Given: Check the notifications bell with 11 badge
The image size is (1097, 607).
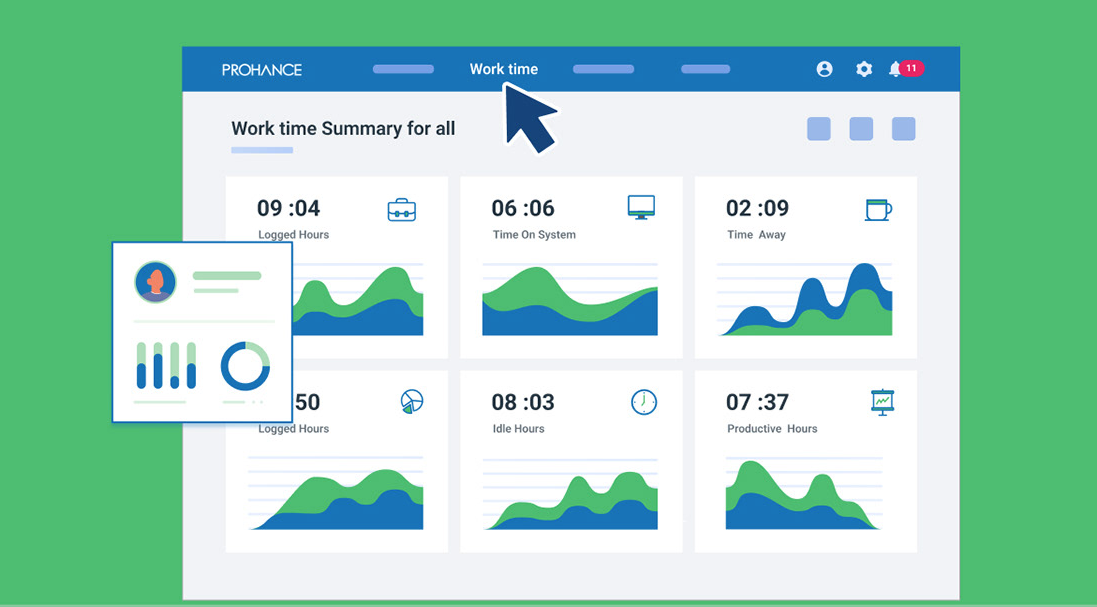Looking at the screenshot, I should point(896,69).
